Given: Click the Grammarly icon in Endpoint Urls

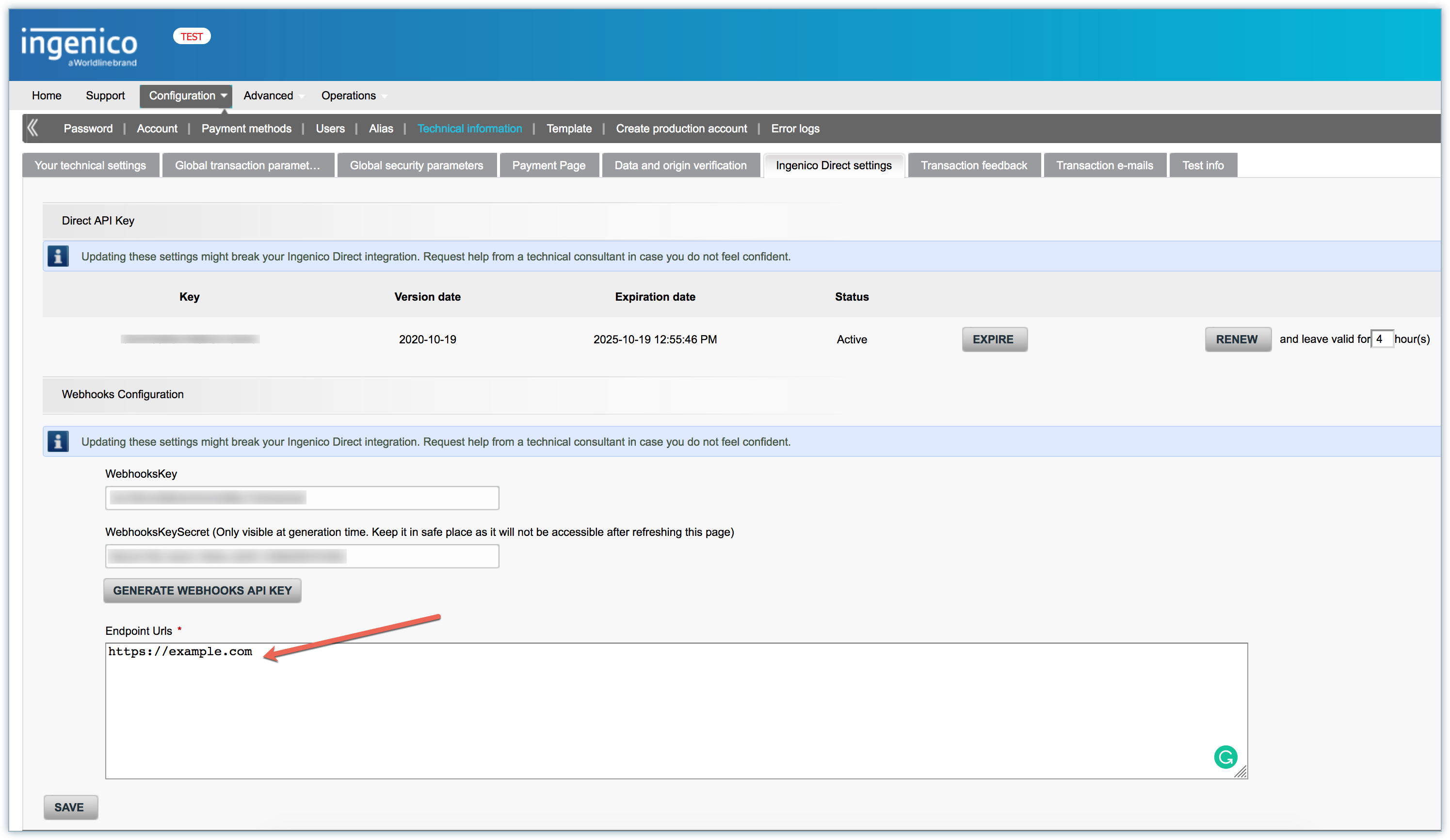Looking at the screenshot, I should point(1225,757).
